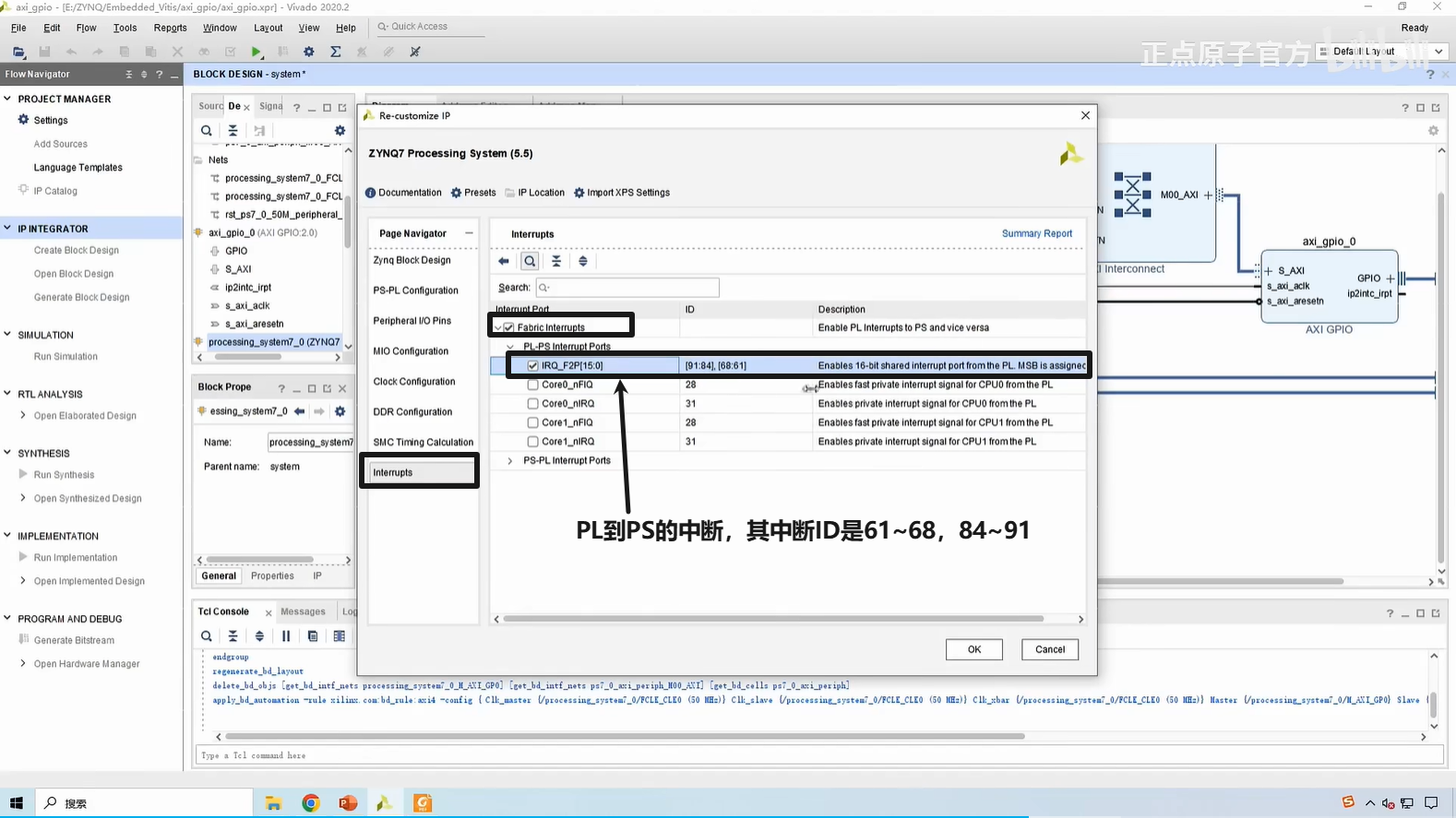Open main toolbar Settings gear icon

[309, 52]
